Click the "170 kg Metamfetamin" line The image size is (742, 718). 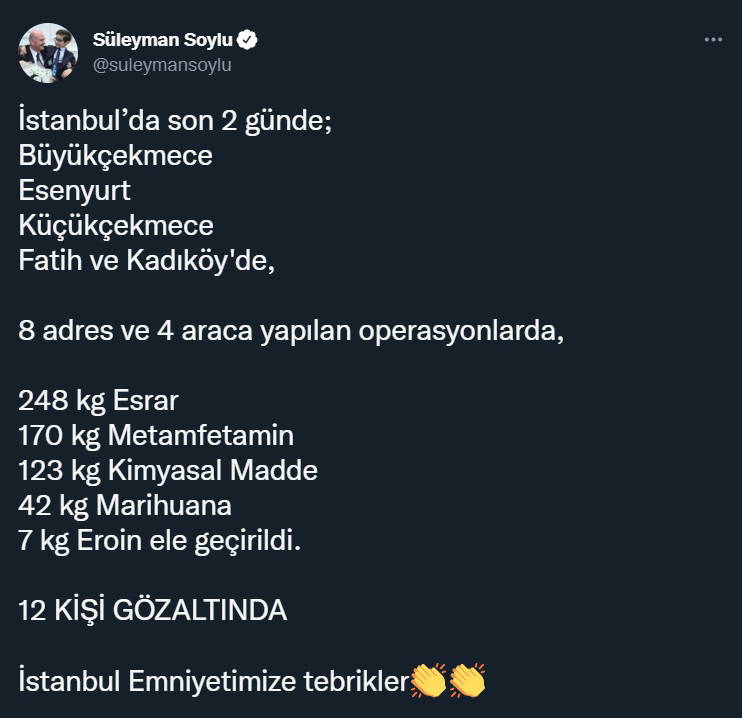156,435
